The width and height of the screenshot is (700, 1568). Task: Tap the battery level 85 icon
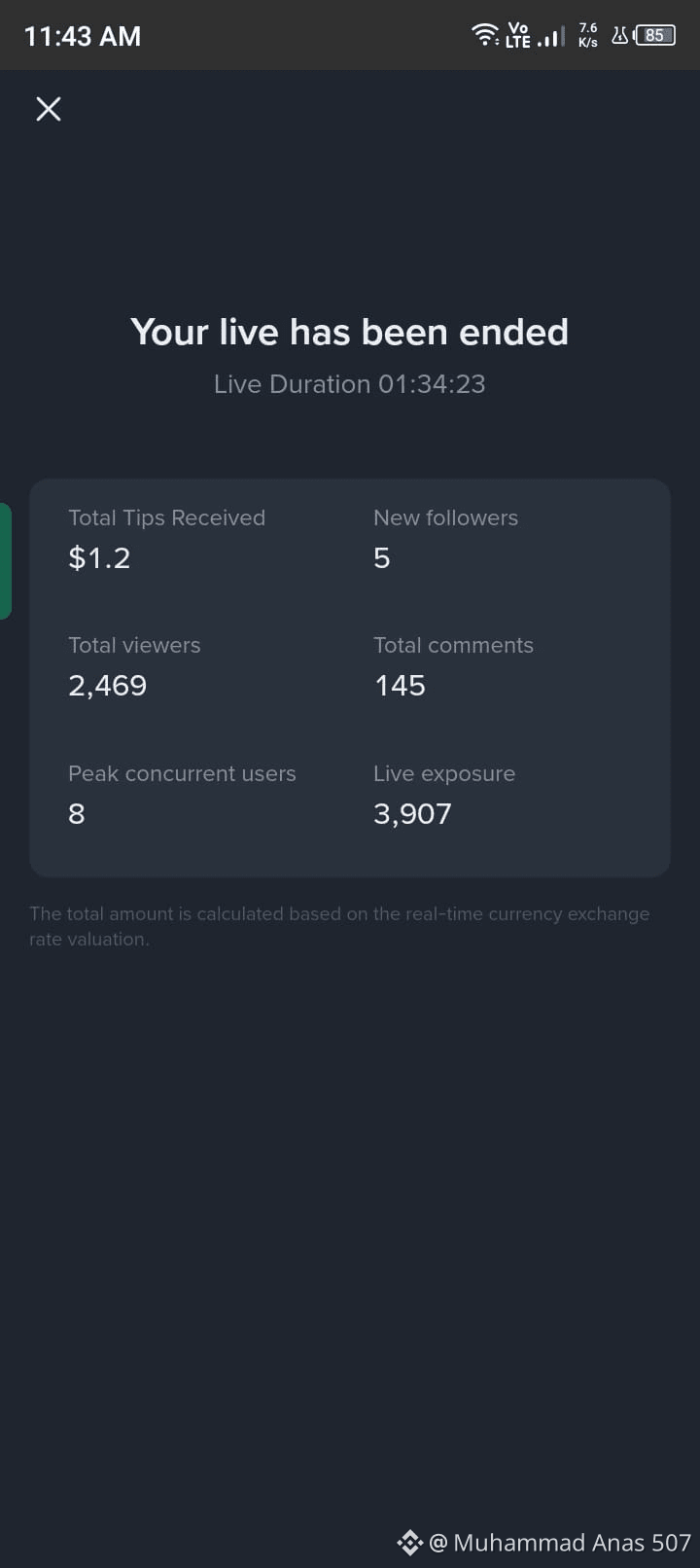(654, 36)
